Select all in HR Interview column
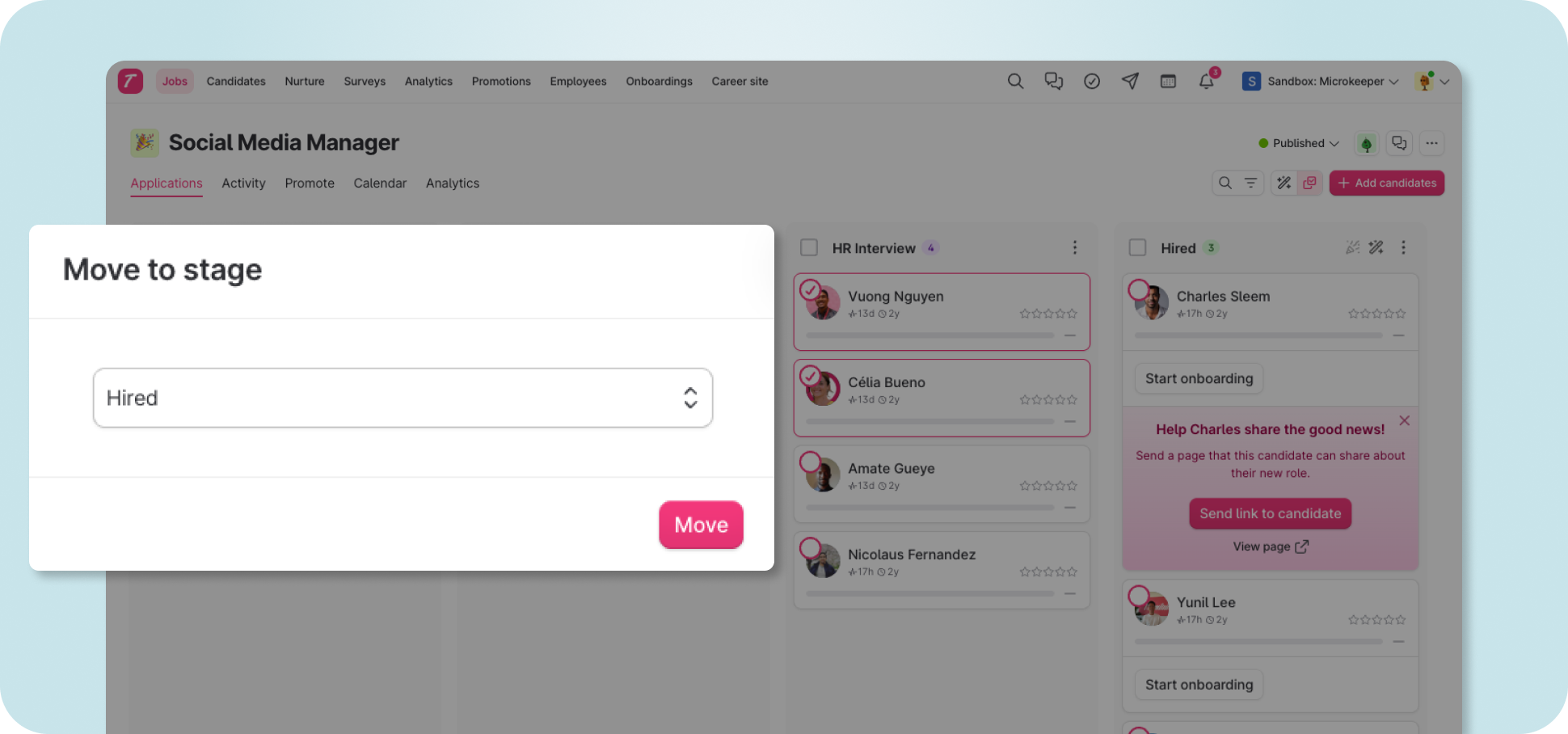The height and width of the screenshot is (734, 1568). pyautogui.click(x=809, y=247)
